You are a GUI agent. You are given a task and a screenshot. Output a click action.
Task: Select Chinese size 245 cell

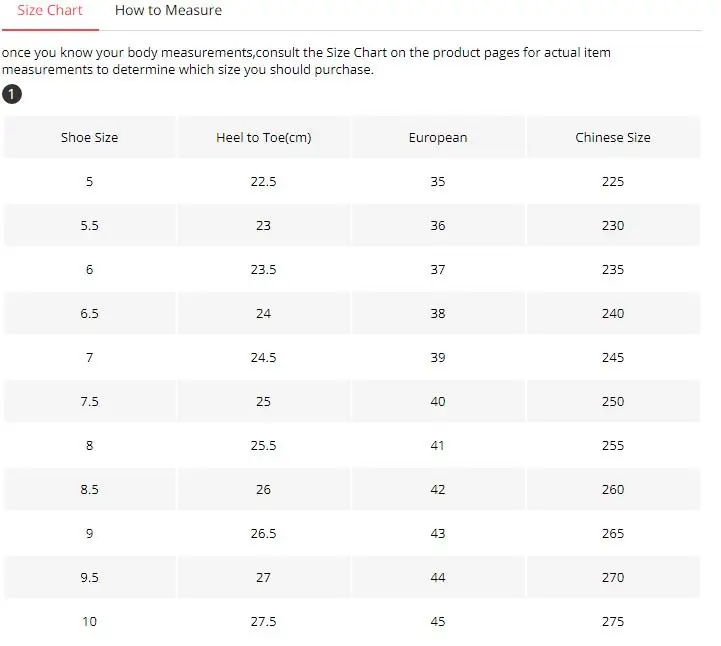(613, 357)
